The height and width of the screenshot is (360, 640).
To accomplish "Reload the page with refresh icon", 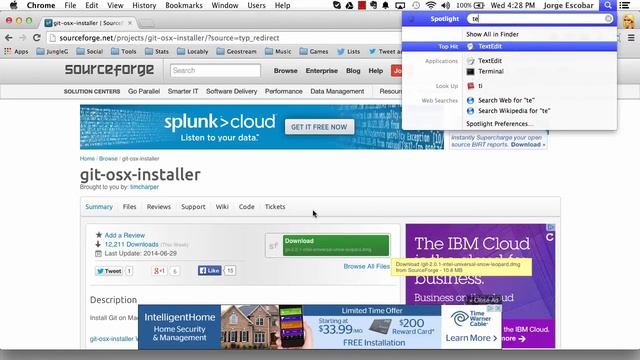I will pyautogui.click(x=36, y=38).
